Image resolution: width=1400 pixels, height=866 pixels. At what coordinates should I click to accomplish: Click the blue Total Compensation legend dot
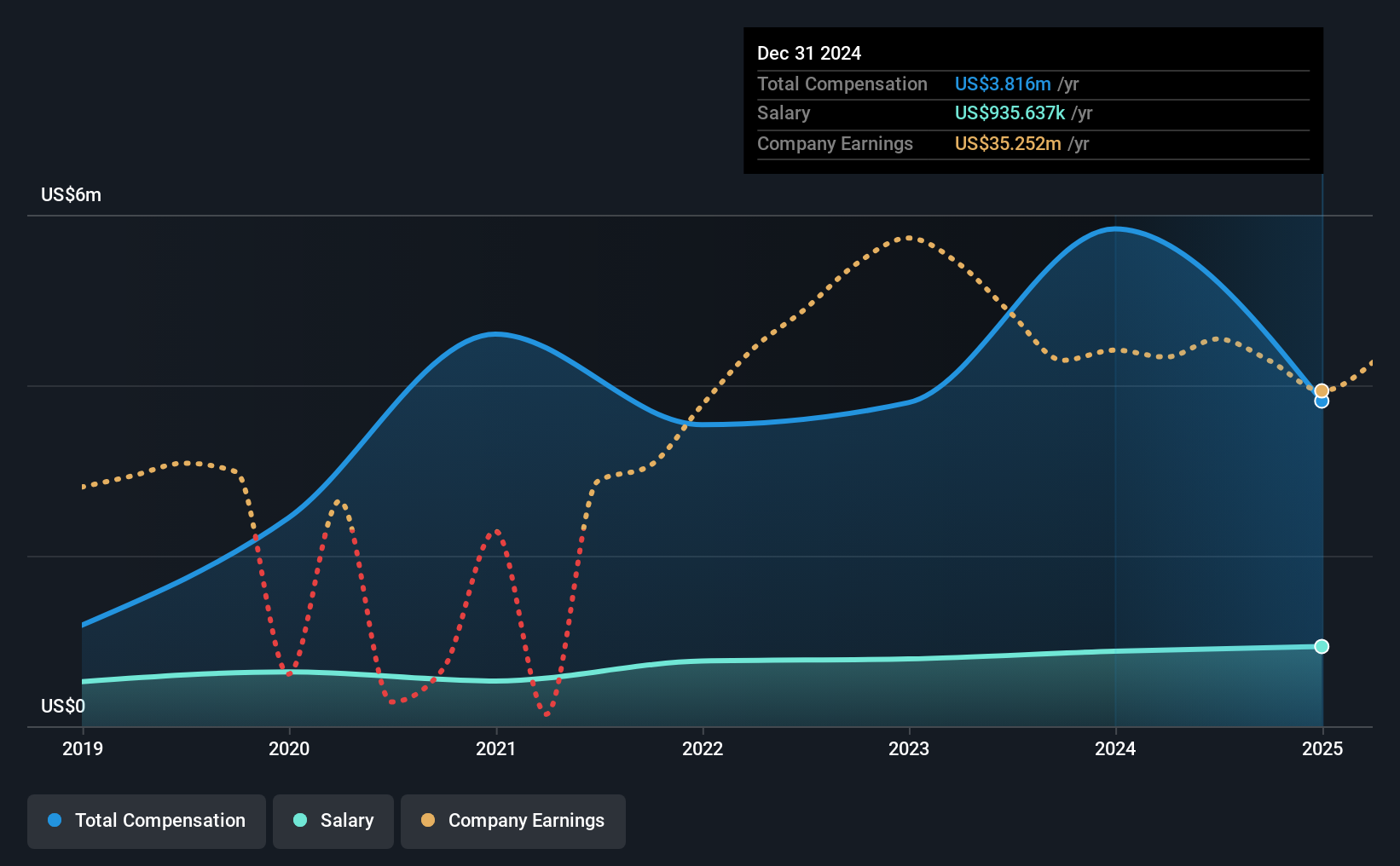click(x=55, y=820)
